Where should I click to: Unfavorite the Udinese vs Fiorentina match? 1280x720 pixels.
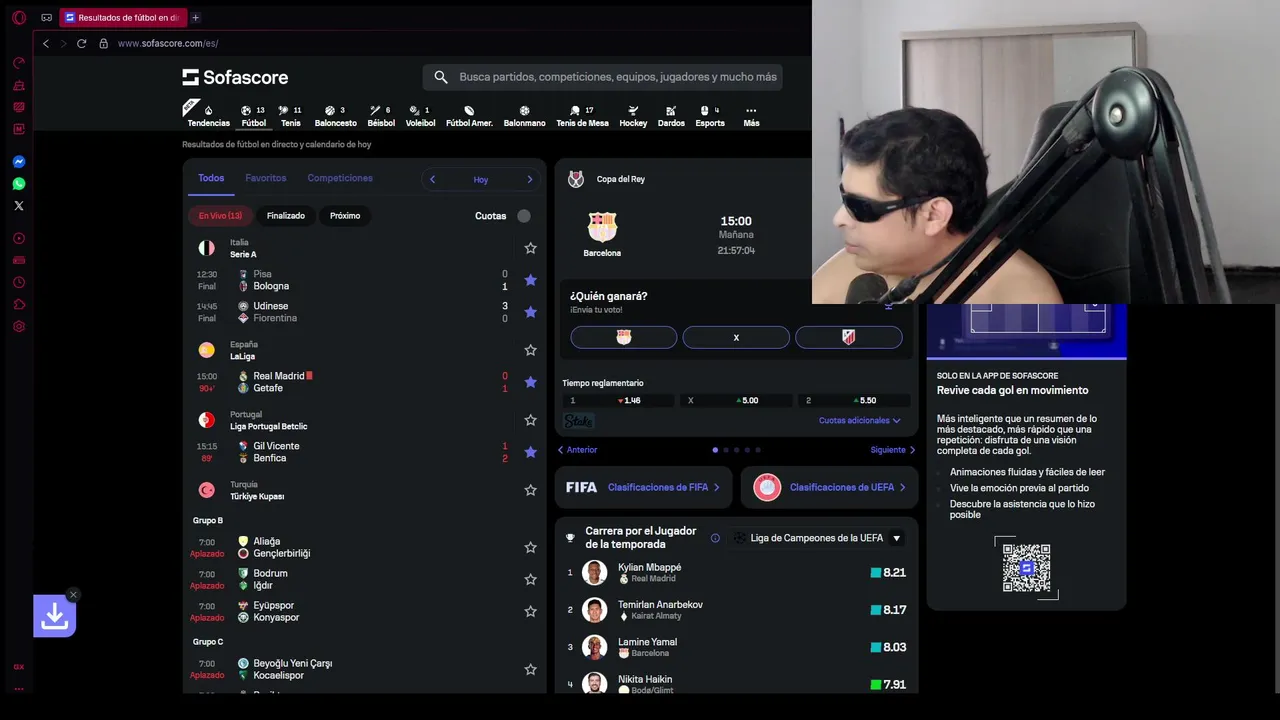click(x=531, y=312)
